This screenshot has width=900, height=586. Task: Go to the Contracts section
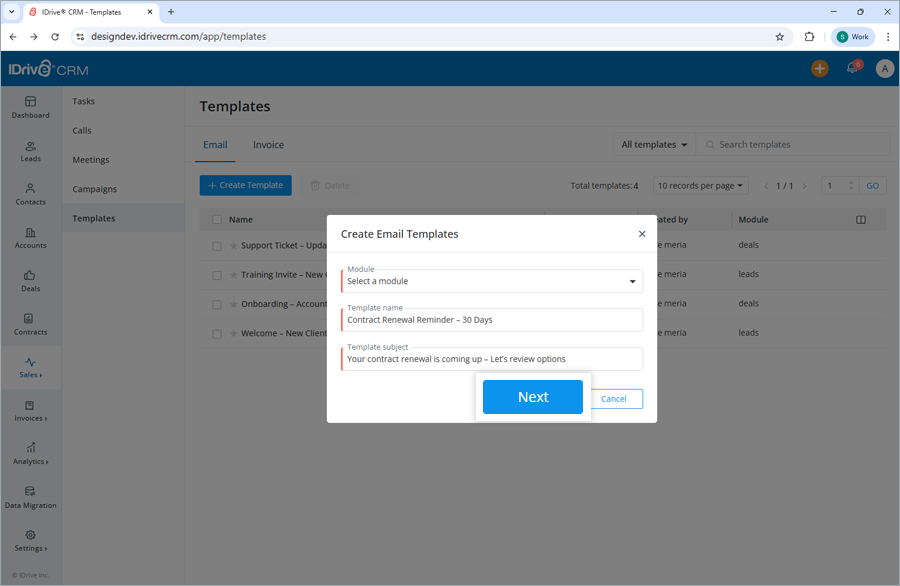pyautogui.click(x=30, y=324)
